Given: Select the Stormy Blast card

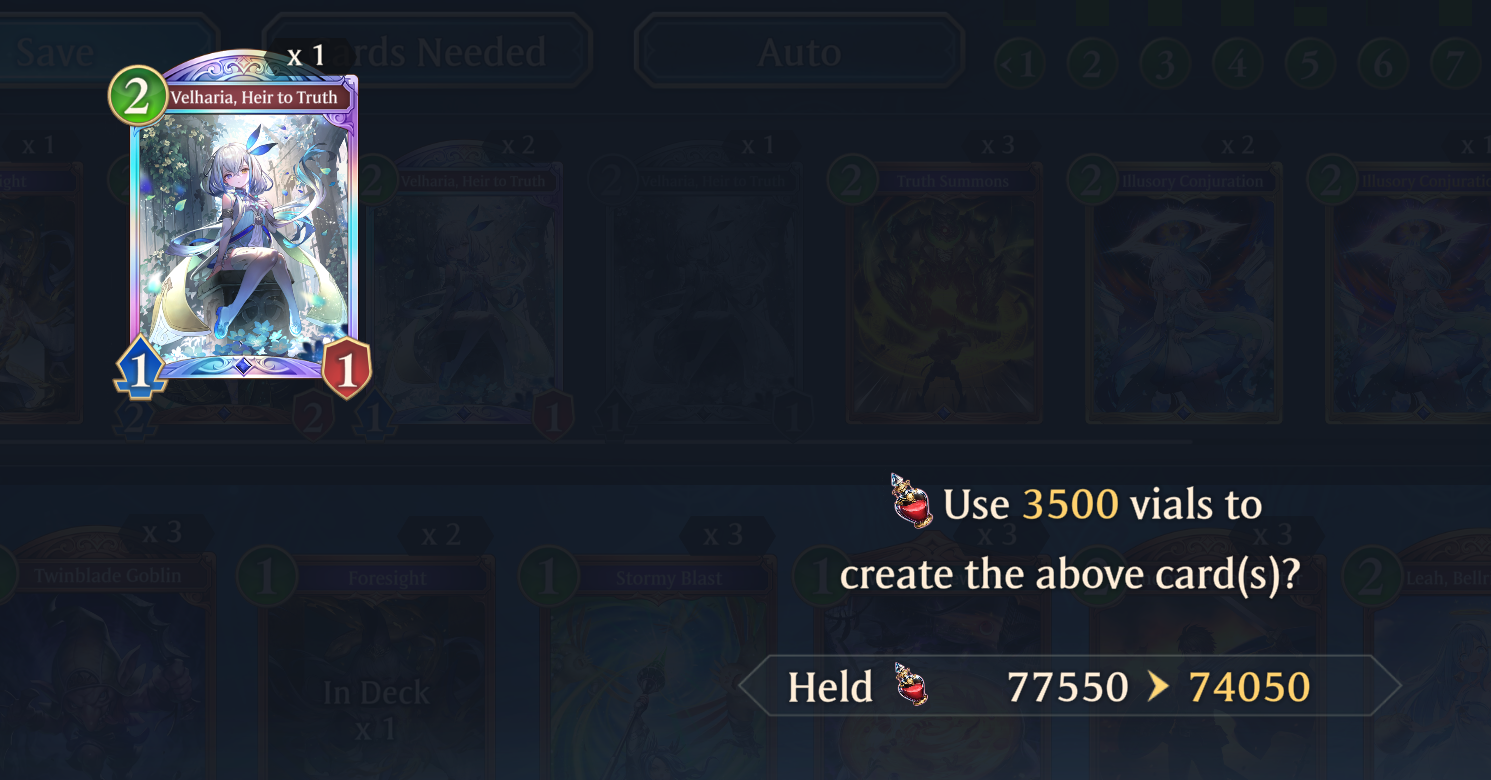Looking at the screenshot, I should pyautogui.click(x=657, y=665).
